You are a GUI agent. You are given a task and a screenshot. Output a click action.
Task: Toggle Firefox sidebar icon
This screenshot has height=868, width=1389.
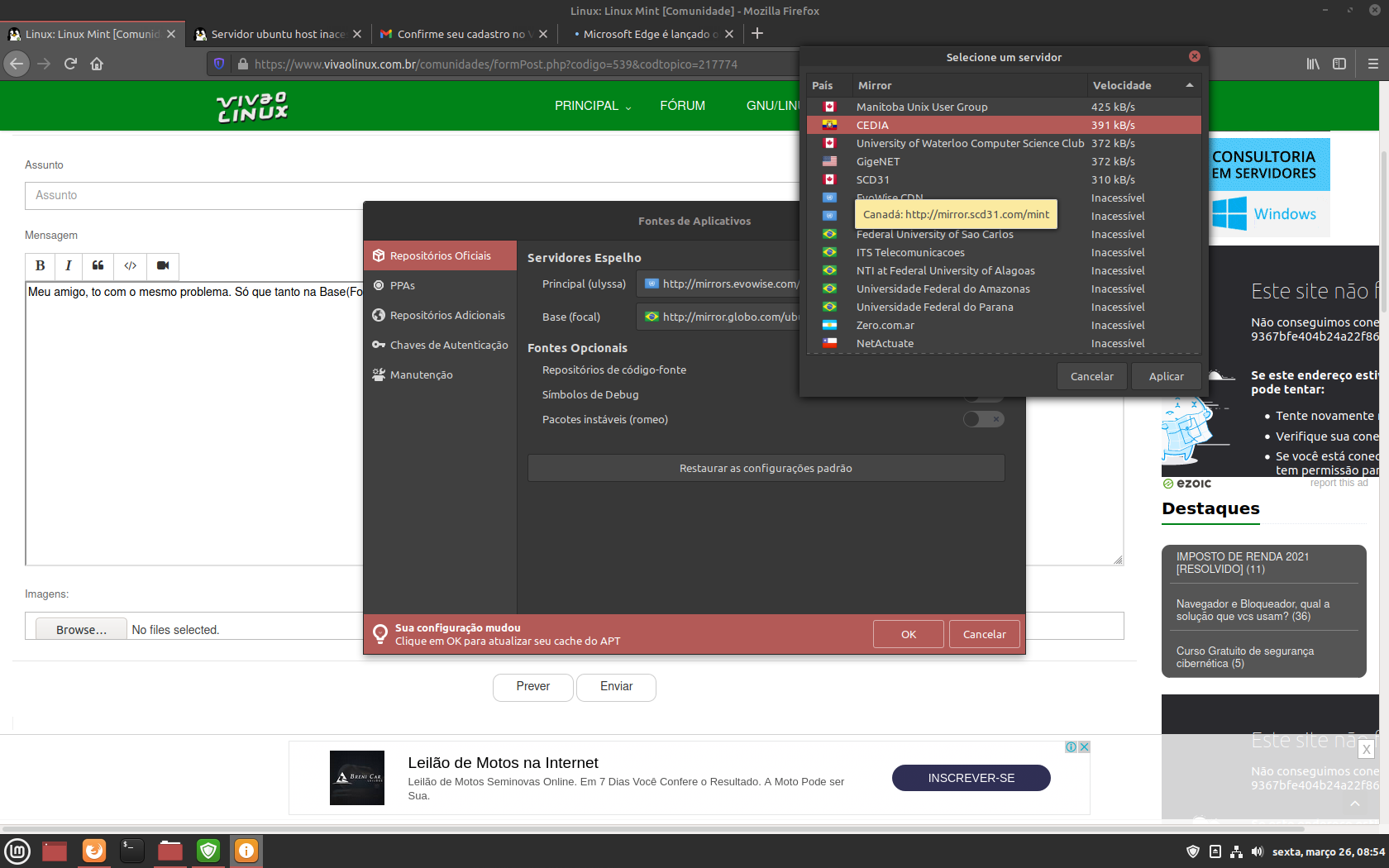point(1339,64)
